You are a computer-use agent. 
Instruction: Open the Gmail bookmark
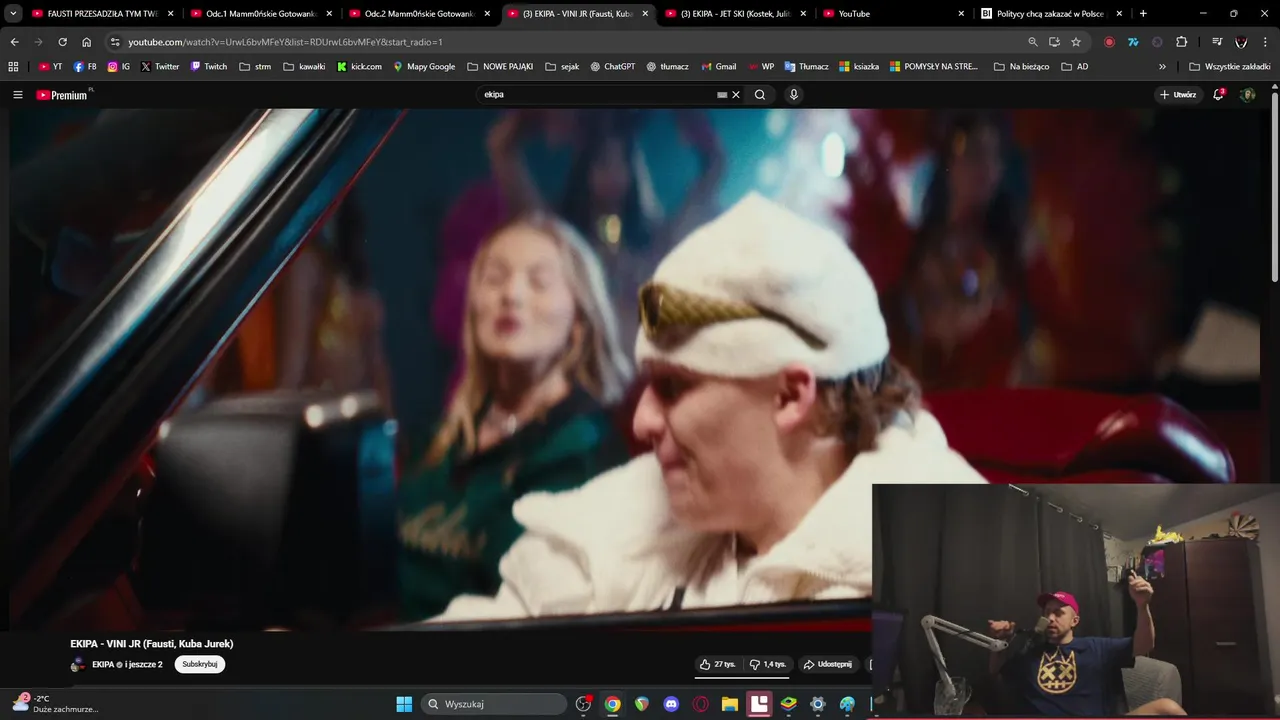717,67
